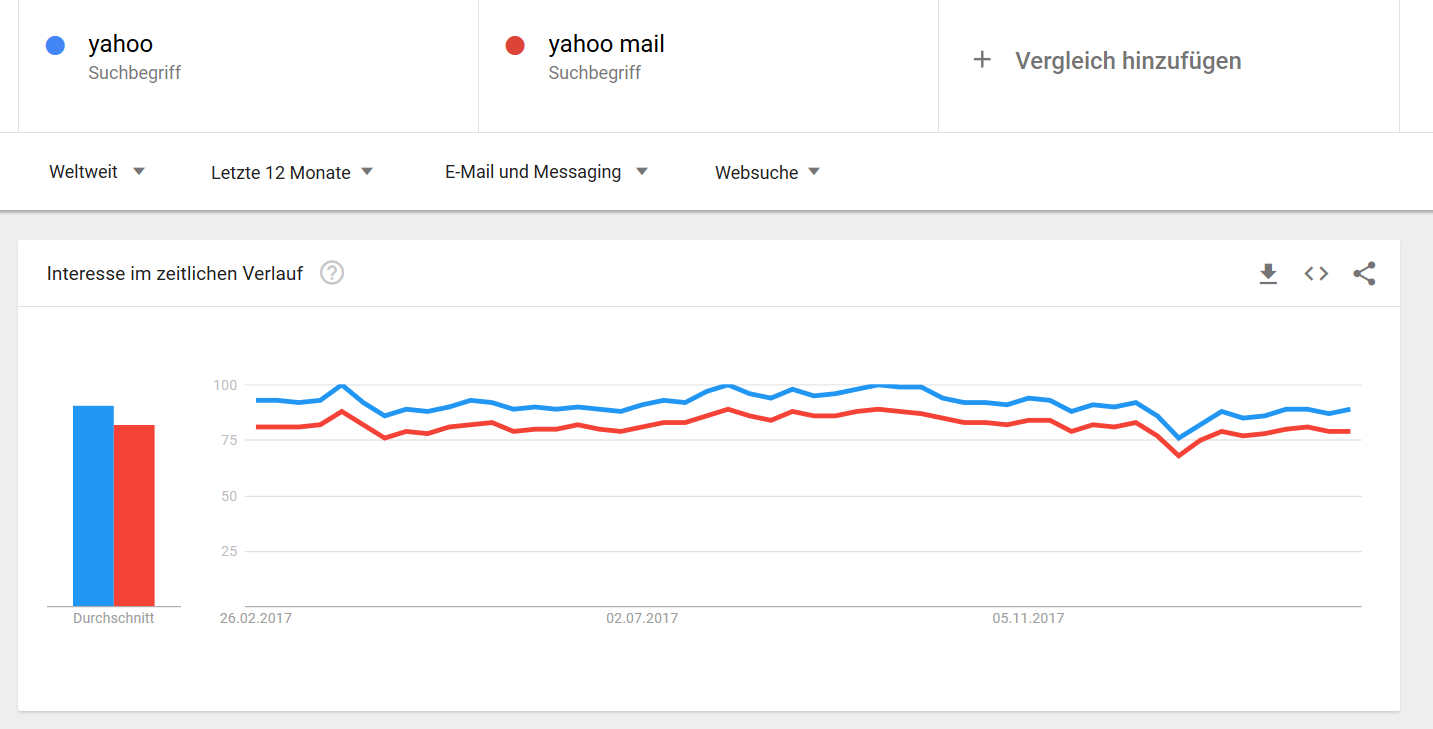This screenshot has height=729, width=1433.
Task: Click the plus icon to add a comparison
Action: (x=982, y=60)
